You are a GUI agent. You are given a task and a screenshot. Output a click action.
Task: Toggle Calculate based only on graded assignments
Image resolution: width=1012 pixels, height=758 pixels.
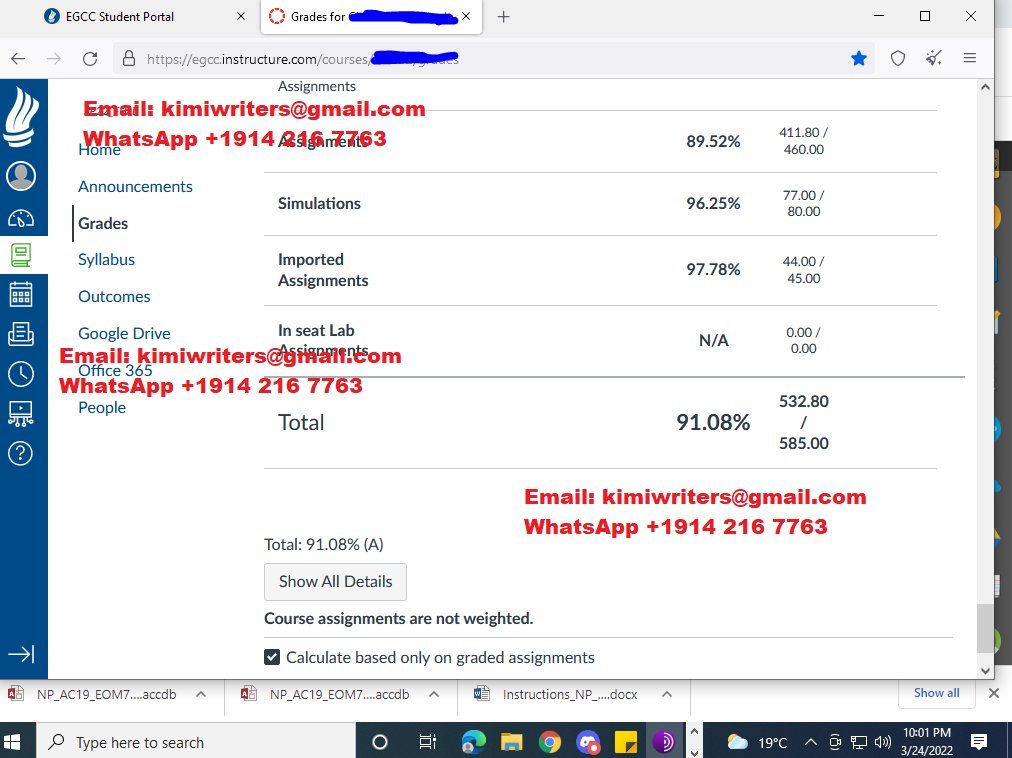tap(272, 657)
